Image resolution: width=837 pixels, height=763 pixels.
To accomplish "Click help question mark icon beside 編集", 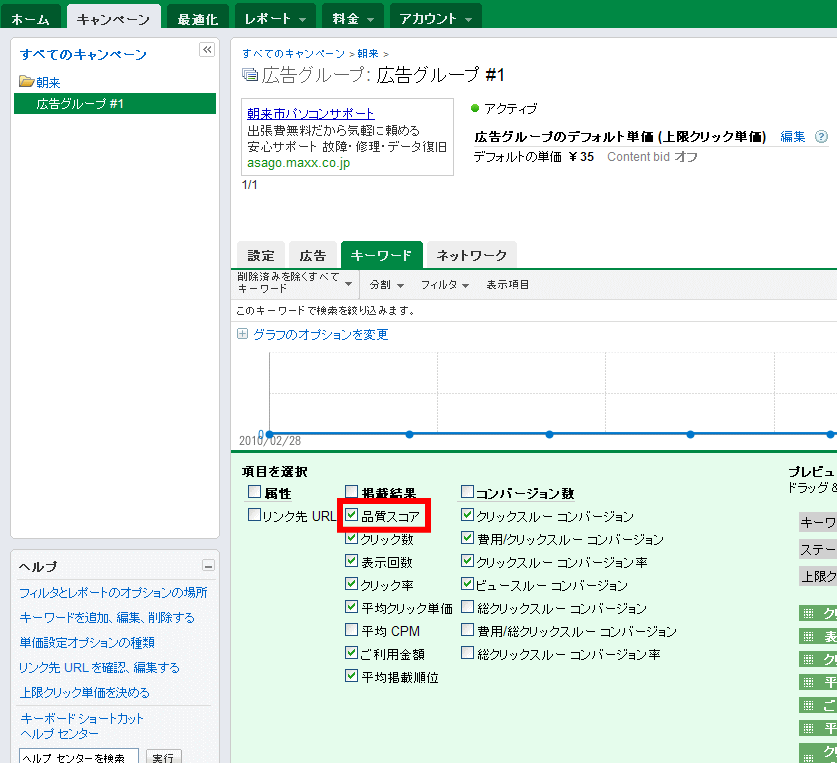I will point(821,137).
